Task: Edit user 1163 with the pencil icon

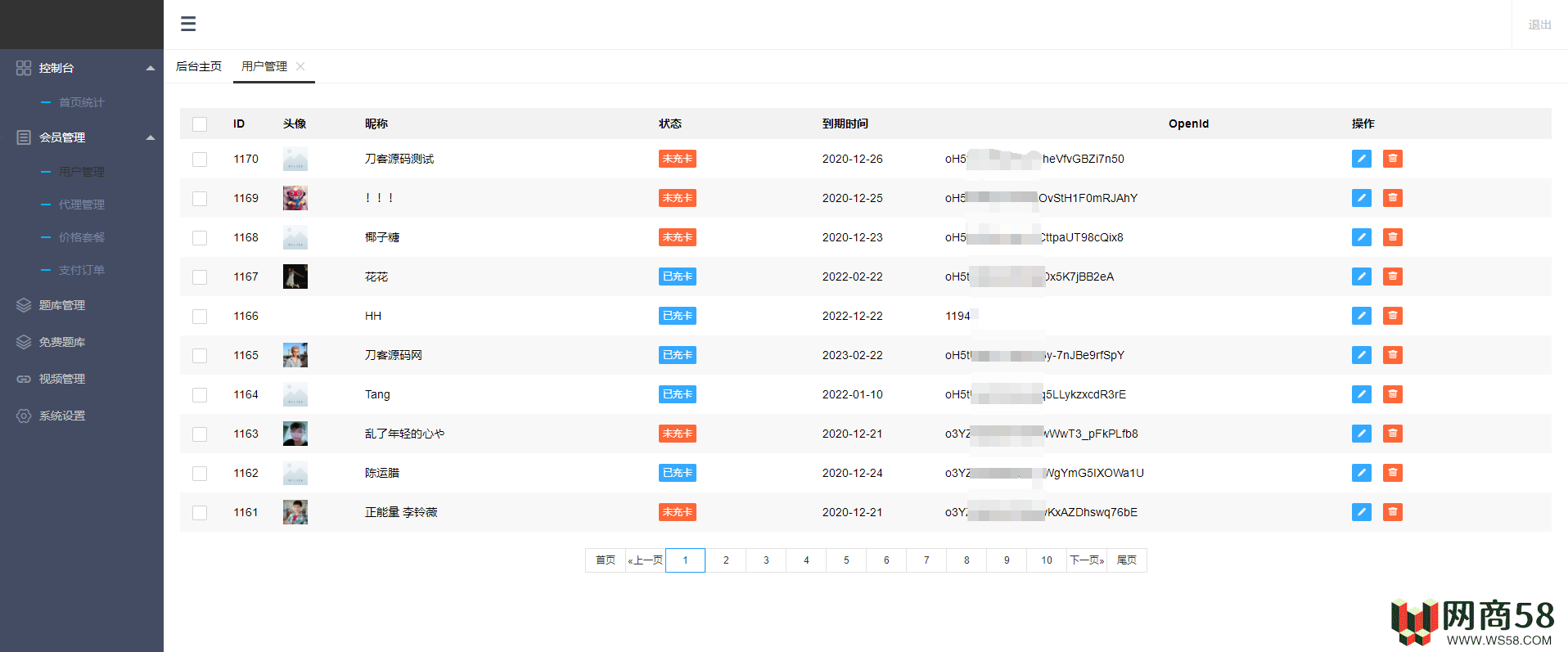Action: 1362,434
